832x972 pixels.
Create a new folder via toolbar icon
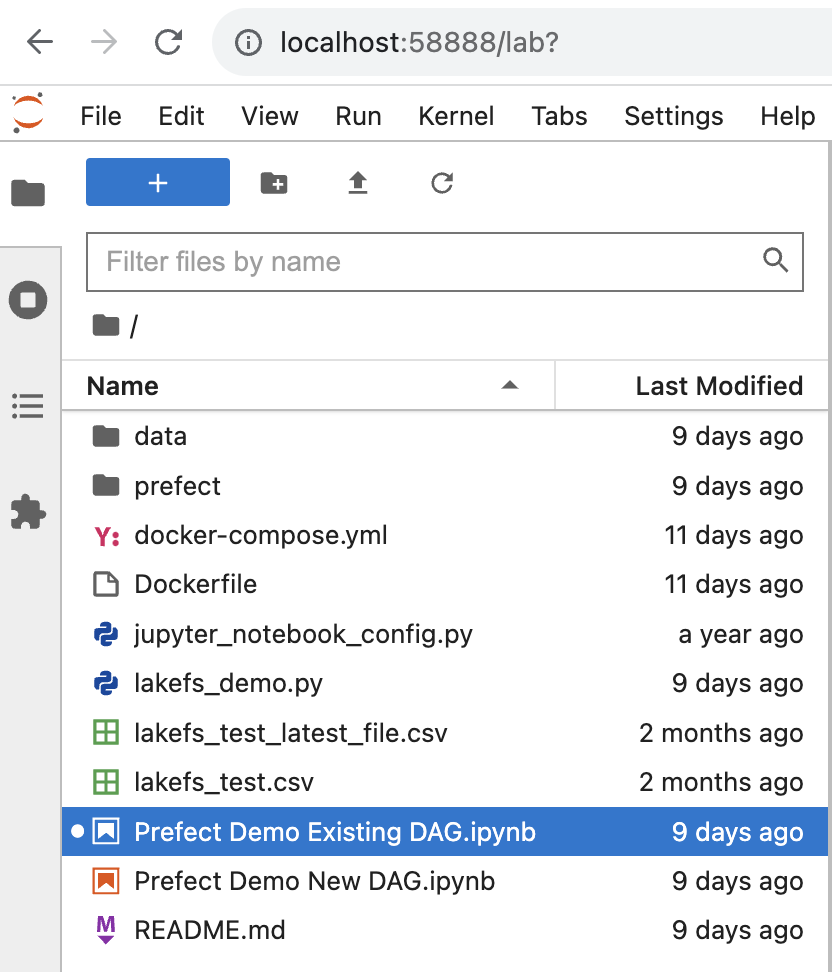pos(273,182)
